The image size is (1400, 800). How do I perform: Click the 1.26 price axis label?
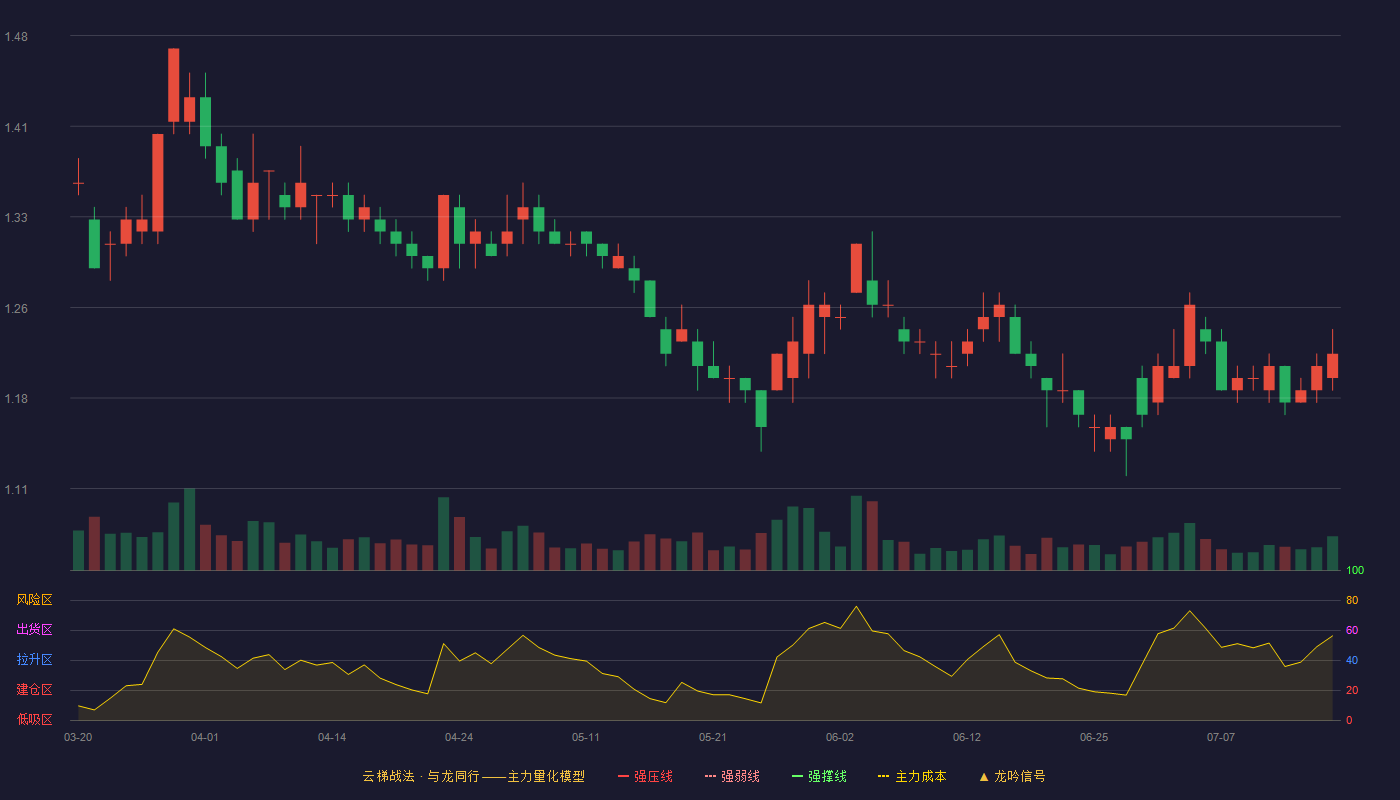(16, 308)
